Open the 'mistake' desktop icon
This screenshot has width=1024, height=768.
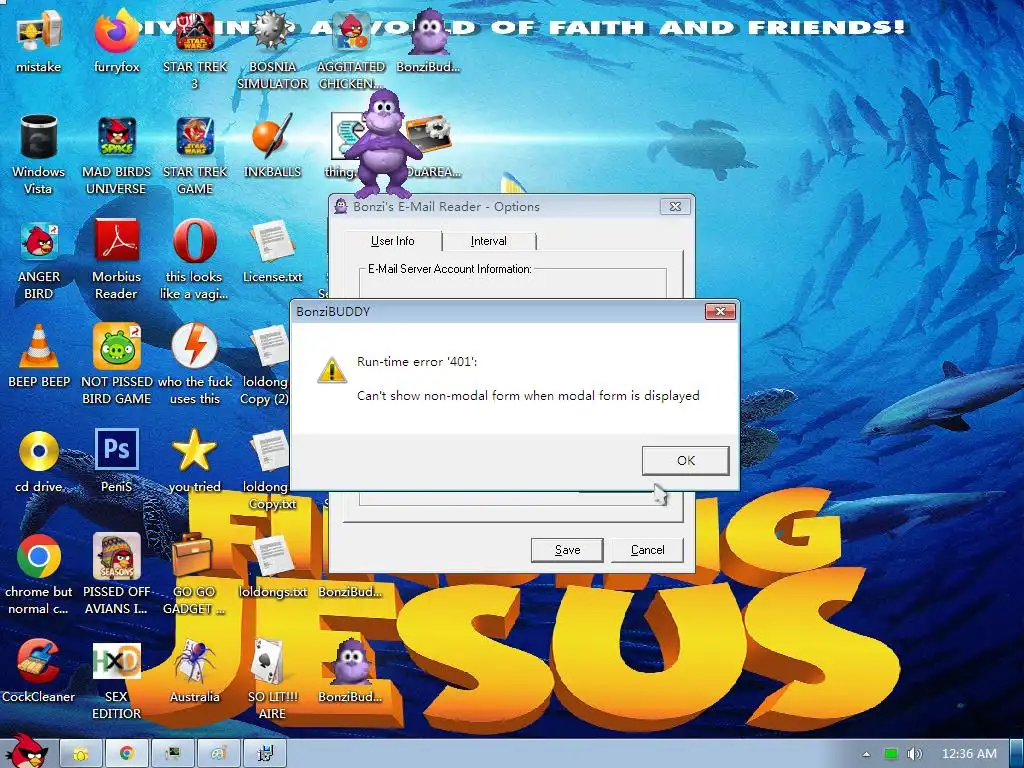click(x=39, y=42)
